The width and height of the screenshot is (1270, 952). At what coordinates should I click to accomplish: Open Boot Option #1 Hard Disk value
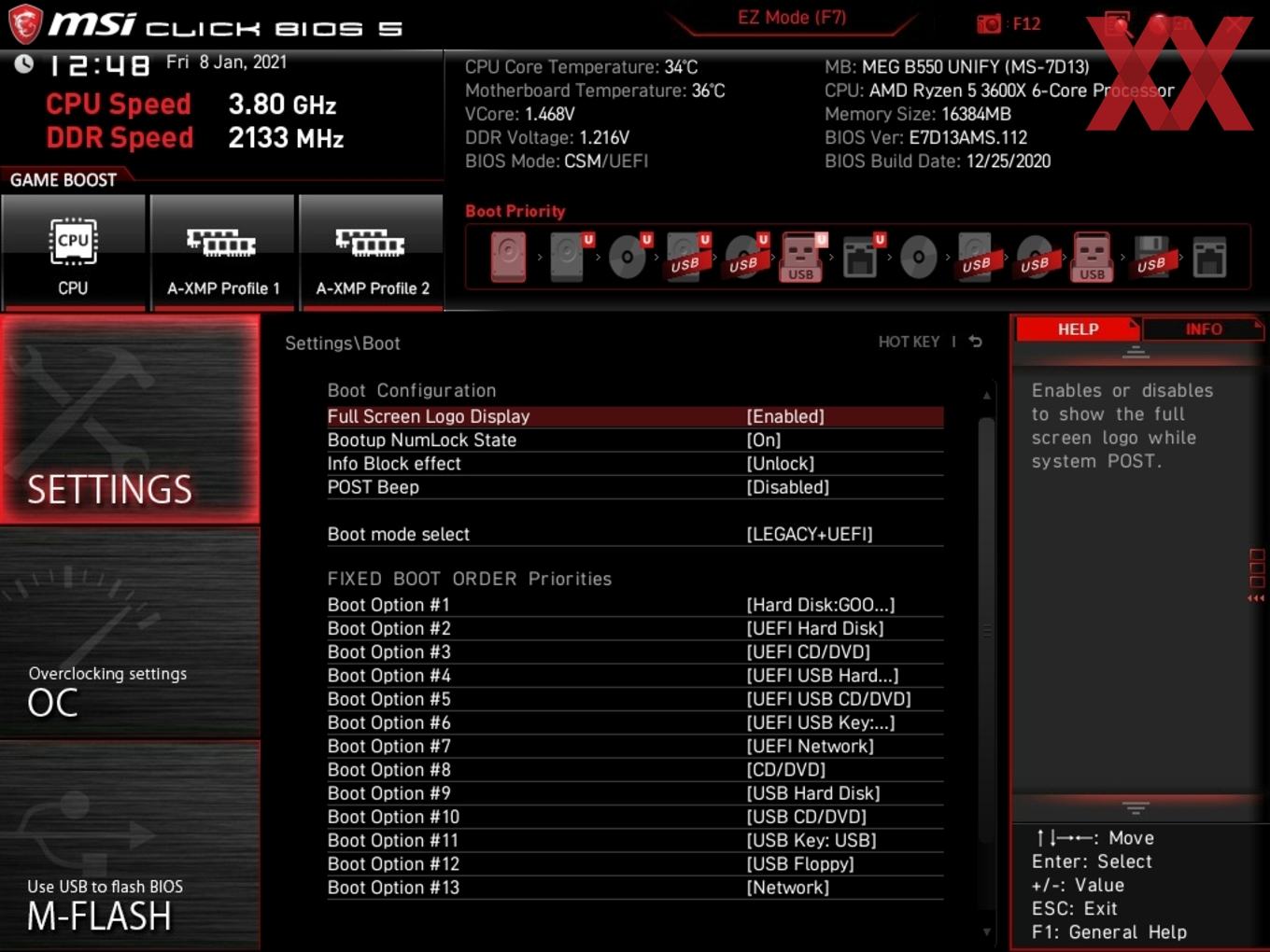tap(821, 605)
